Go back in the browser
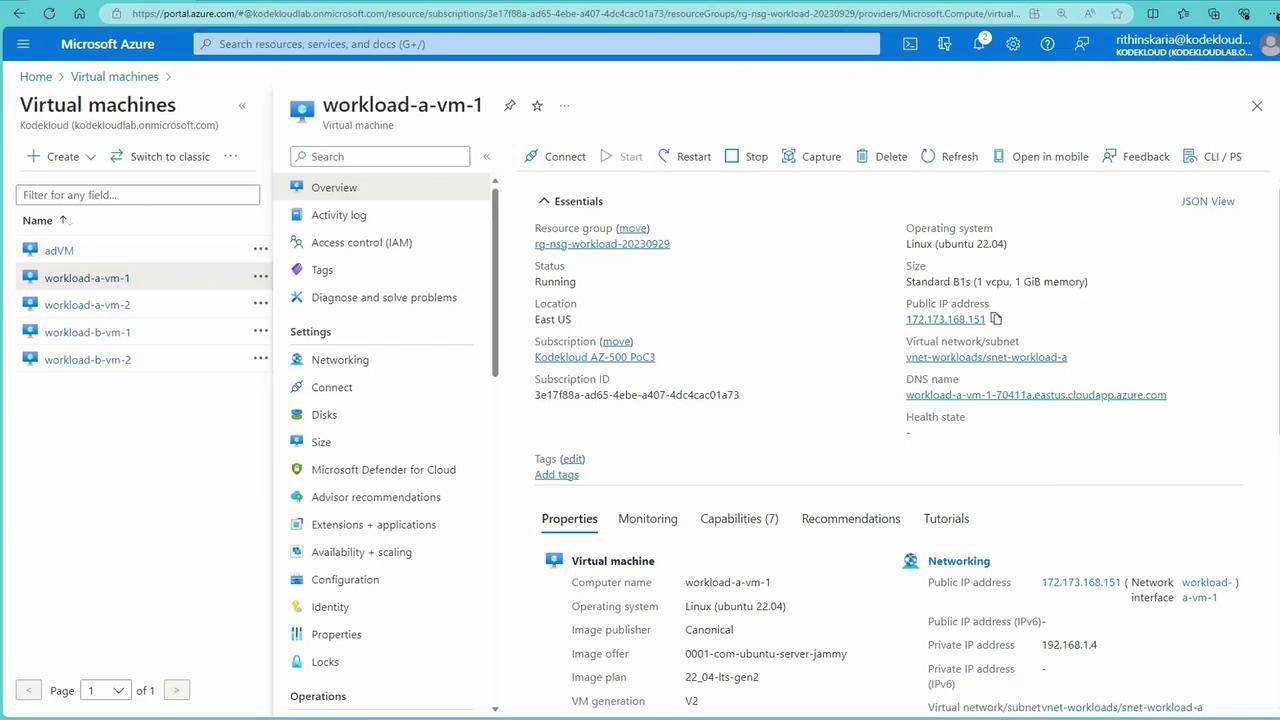This screenshot has width=1280, height=720. click(x=19, y=14)
